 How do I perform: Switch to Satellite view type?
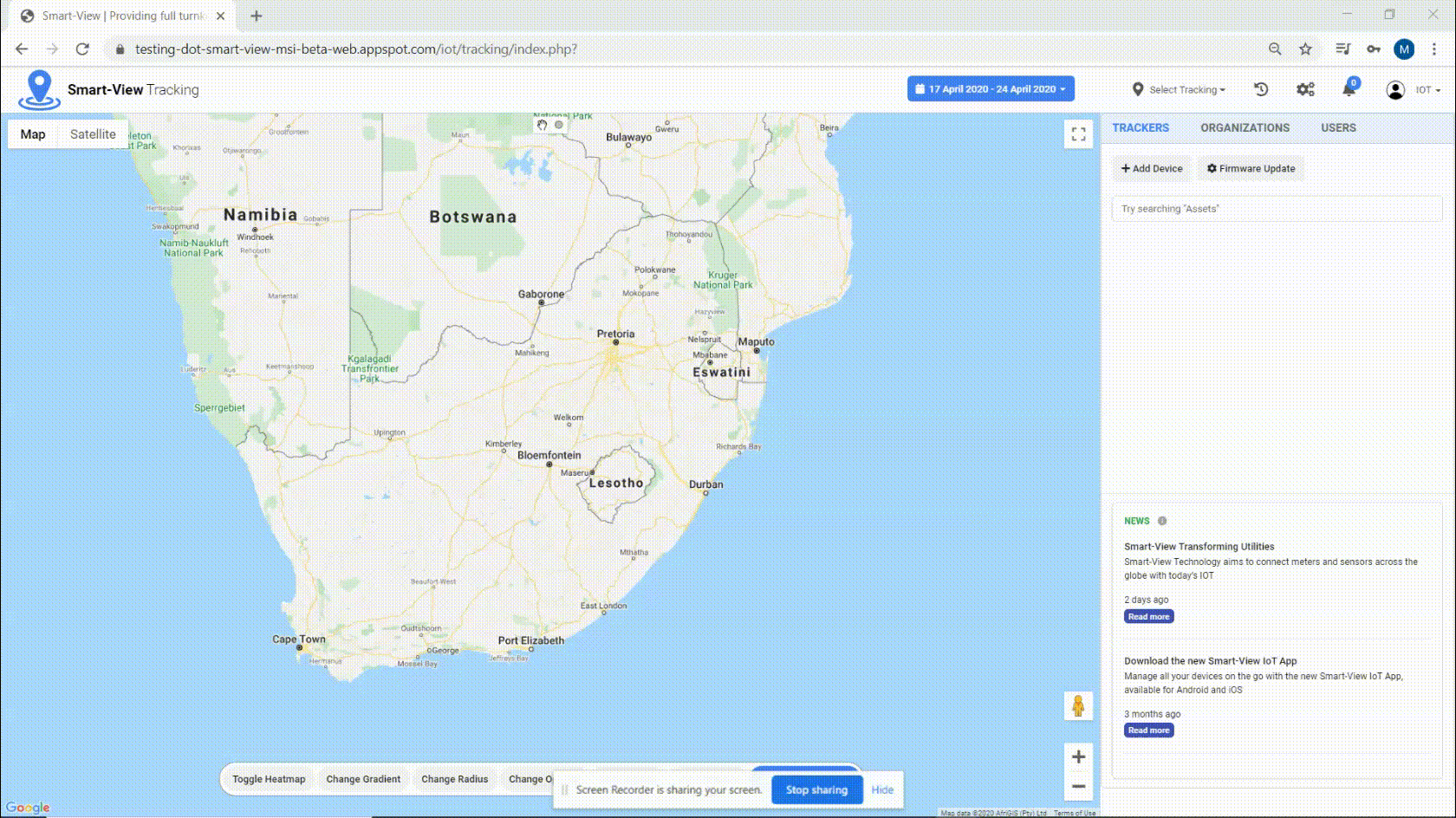click(93, 134)
